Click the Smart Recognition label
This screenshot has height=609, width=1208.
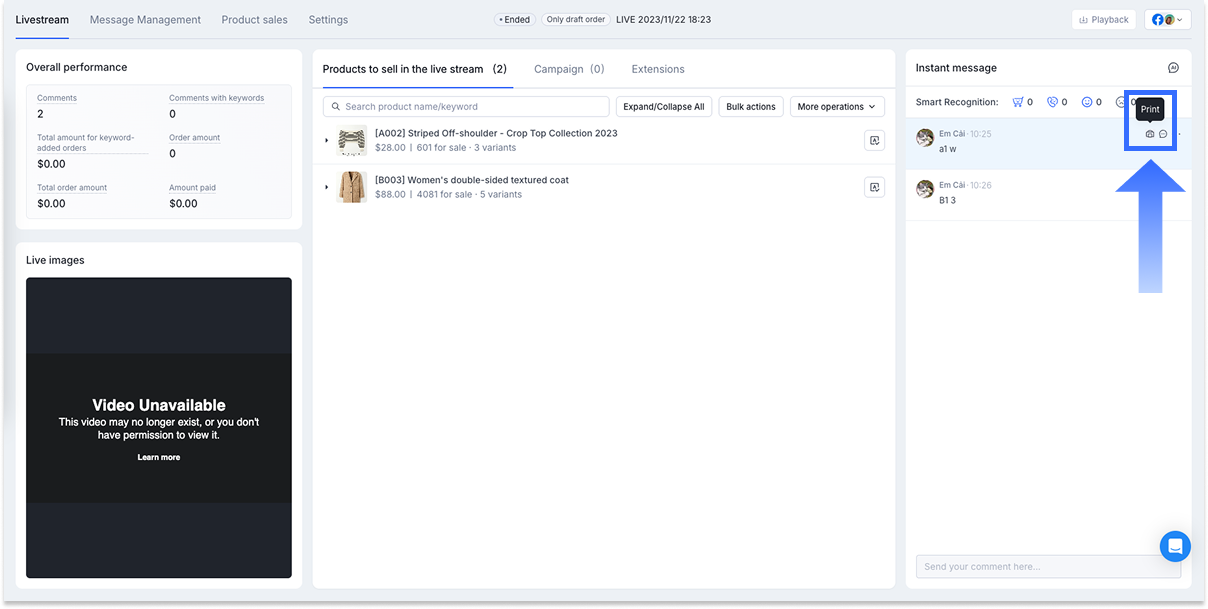(x=957, y=102)
